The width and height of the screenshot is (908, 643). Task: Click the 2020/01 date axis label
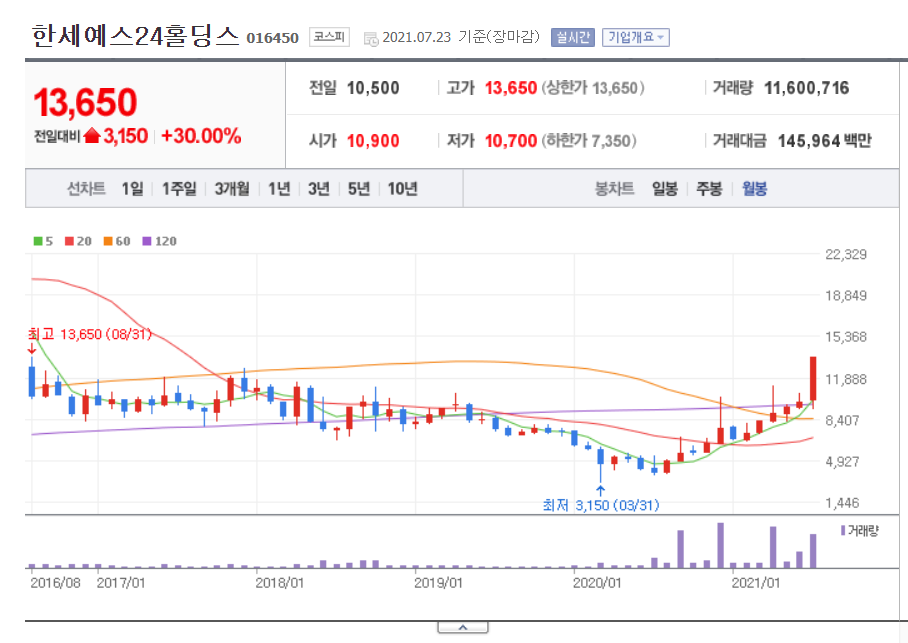(596, 583)
